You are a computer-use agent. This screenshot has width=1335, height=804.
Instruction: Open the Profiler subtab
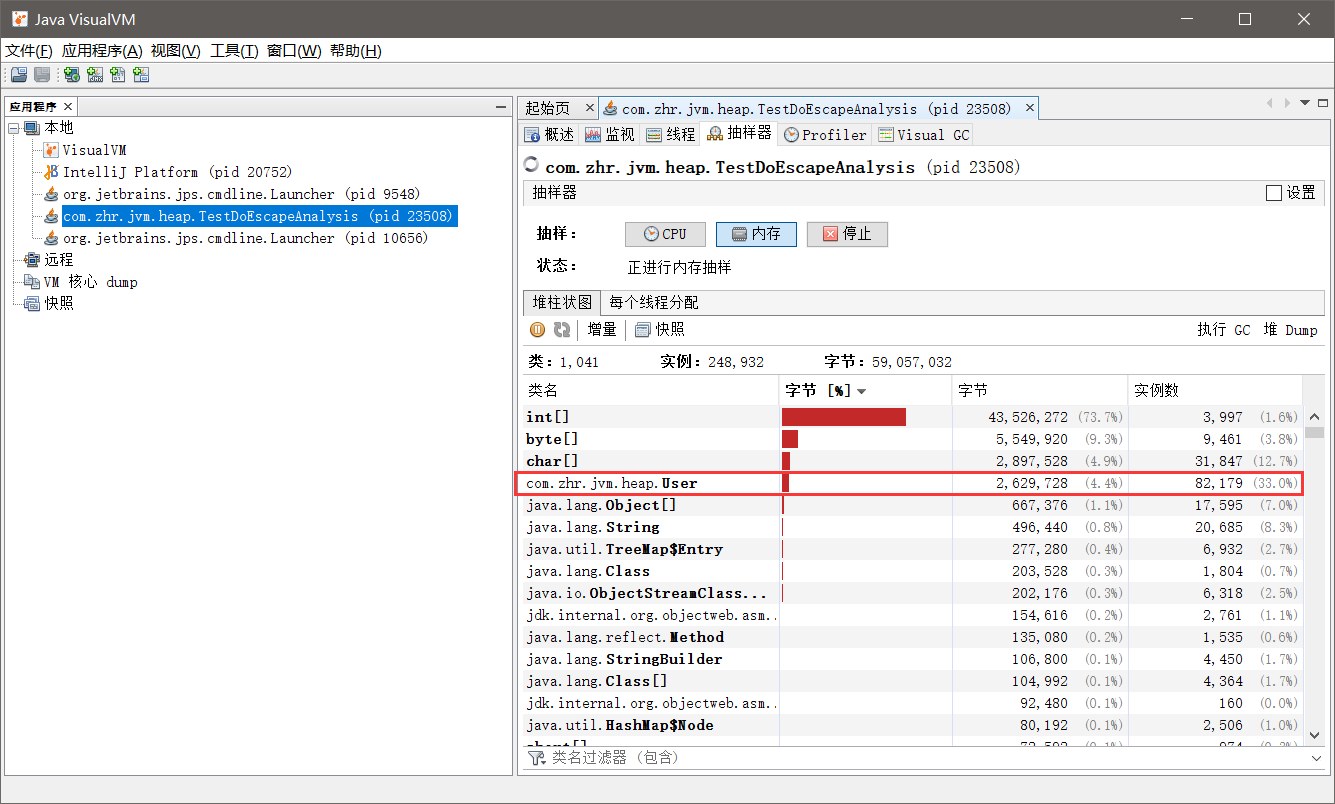click(x=825, y=134)
